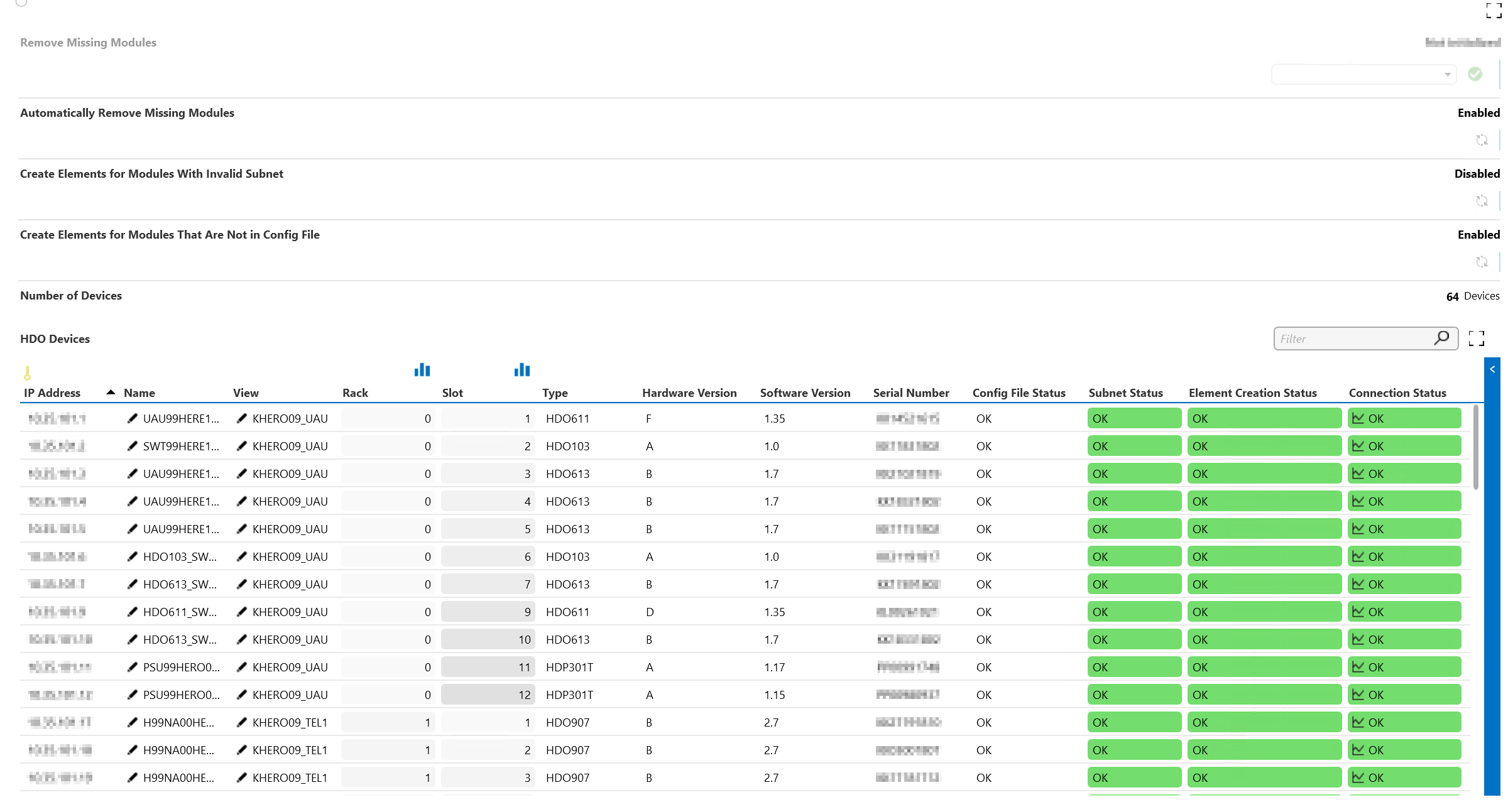Click the magnifier icon in the Filter box
Viewport: 1508px width, 812px height.
(1441, 338)
